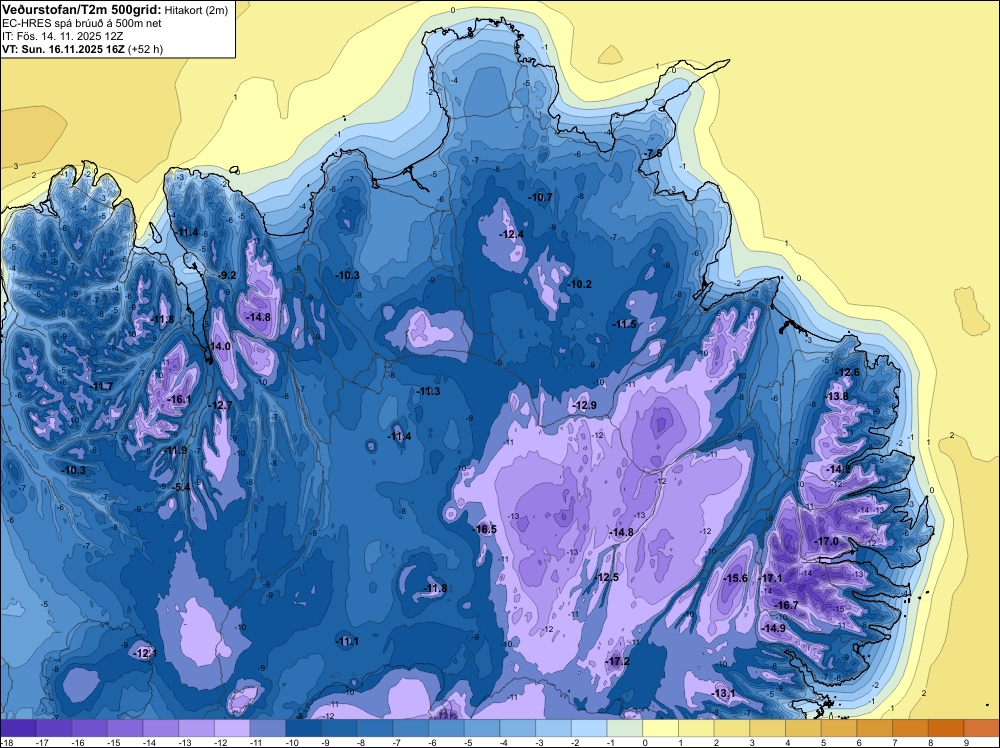Click the -14.0 temperature label
1000x748 pixels.
click(x=219, y=346)
